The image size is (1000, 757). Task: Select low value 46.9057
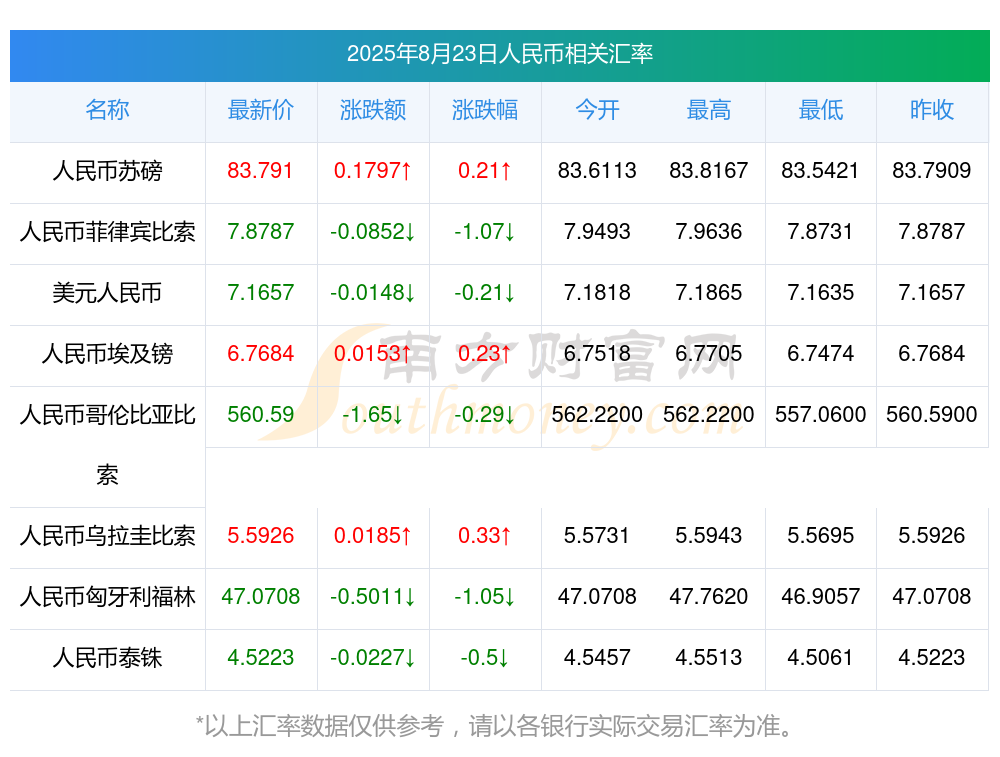point(820,597)
